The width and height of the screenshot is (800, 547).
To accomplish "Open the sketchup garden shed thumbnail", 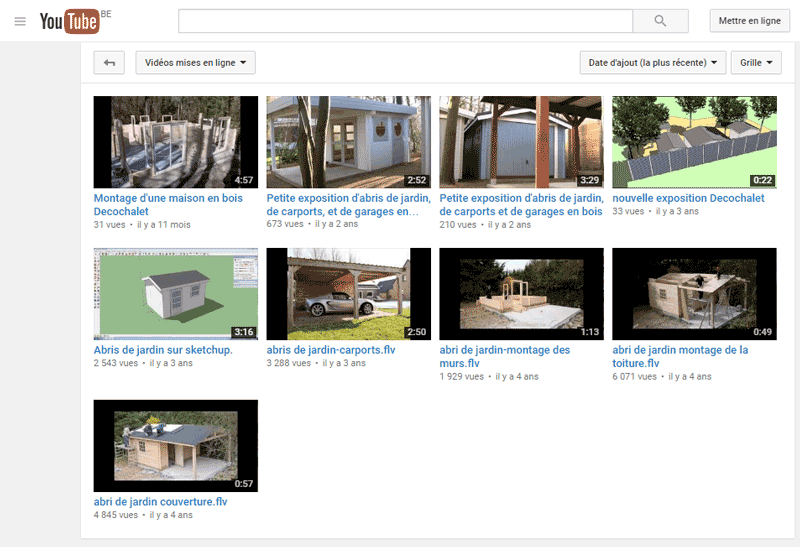I will pyautogui.click(x=175, y=294).
